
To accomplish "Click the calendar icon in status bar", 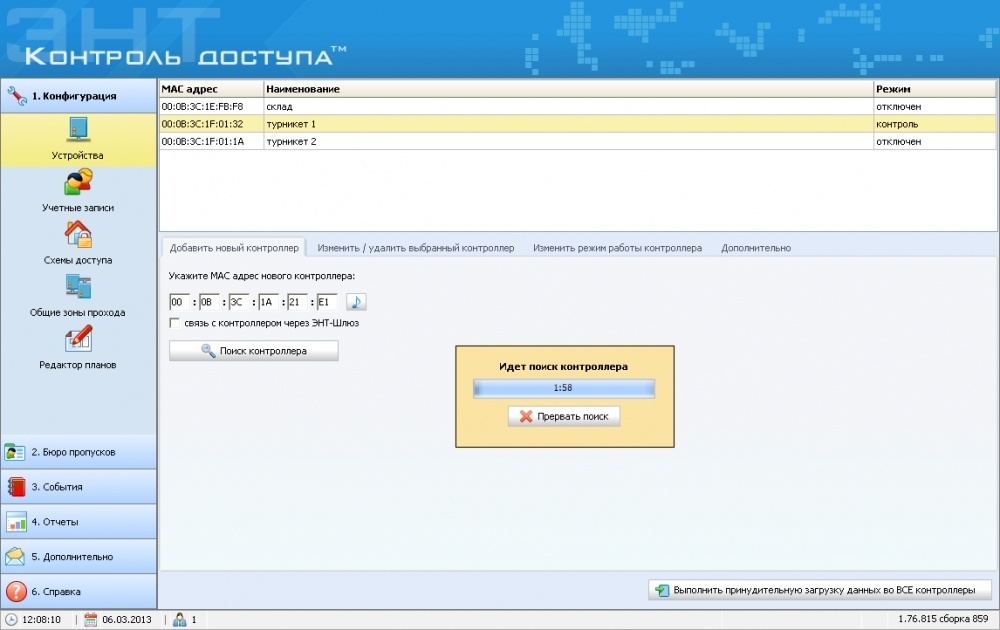I will click(91, 619).
